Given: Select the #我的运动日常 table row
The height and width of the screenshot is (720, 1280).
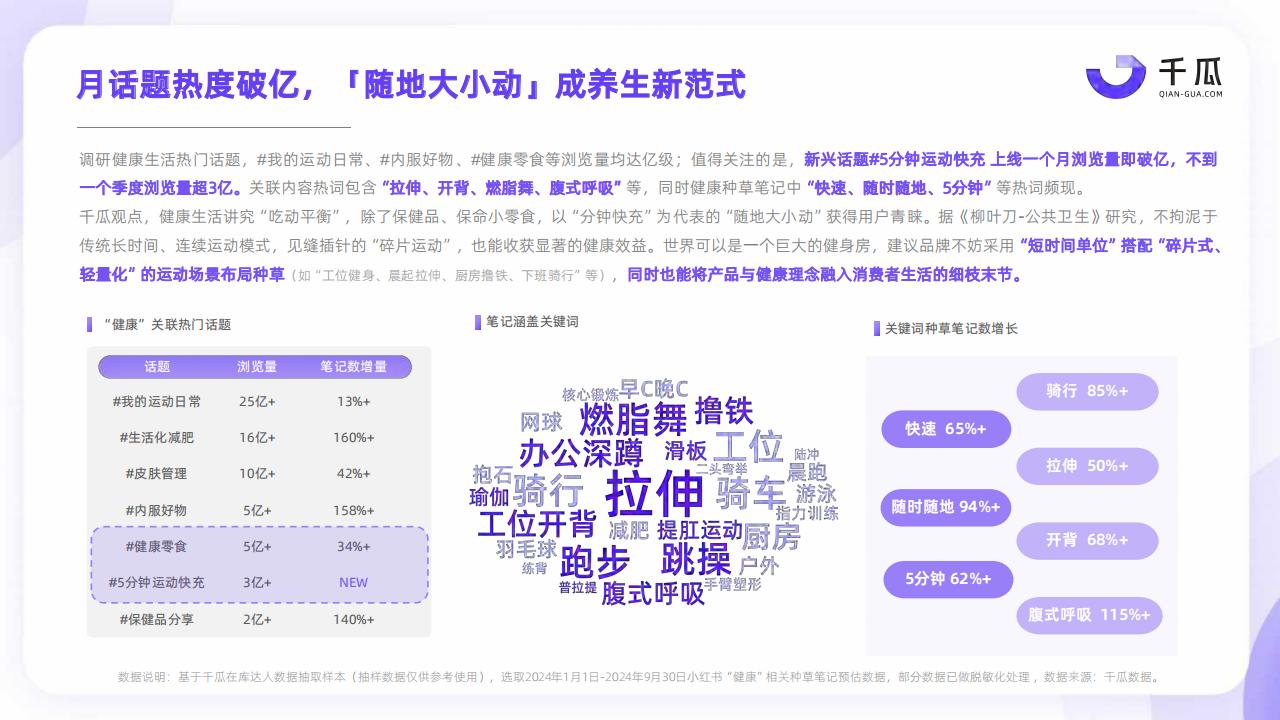Looking at the screenshot, I should pyautogui.click(x=259, y=402).
